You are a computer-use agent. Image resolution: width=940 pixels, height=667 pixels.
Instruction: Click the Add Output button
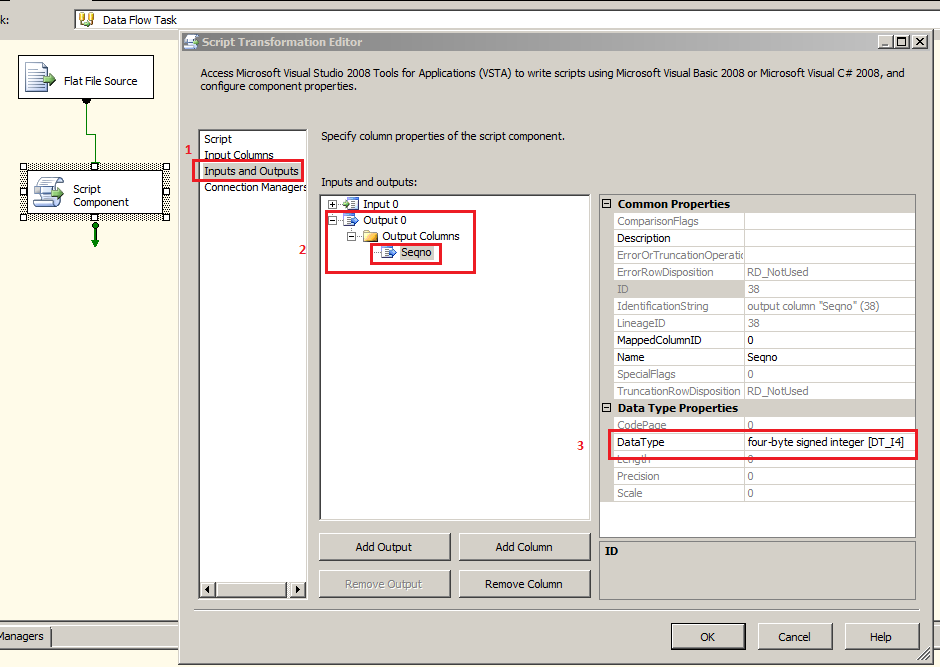tap(384, 546)
